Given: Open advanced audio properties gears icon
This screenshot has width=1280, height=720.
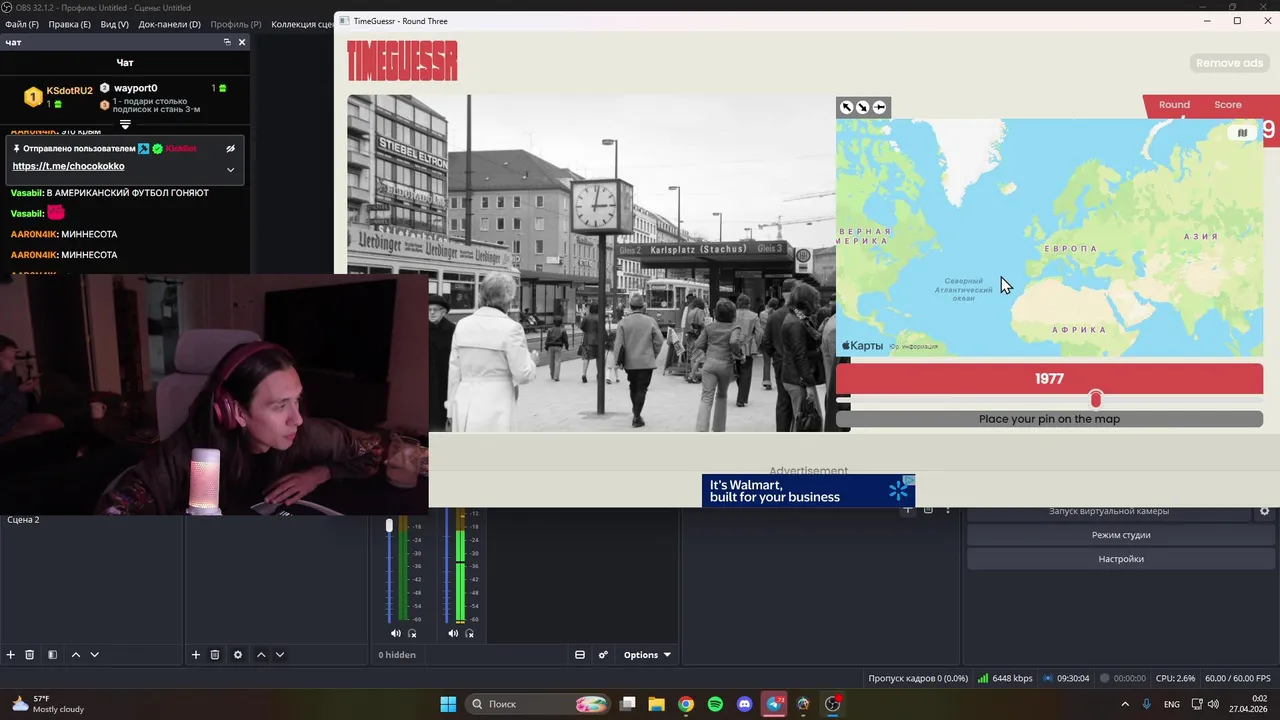Looking at the screenshot, I should 603,655.
